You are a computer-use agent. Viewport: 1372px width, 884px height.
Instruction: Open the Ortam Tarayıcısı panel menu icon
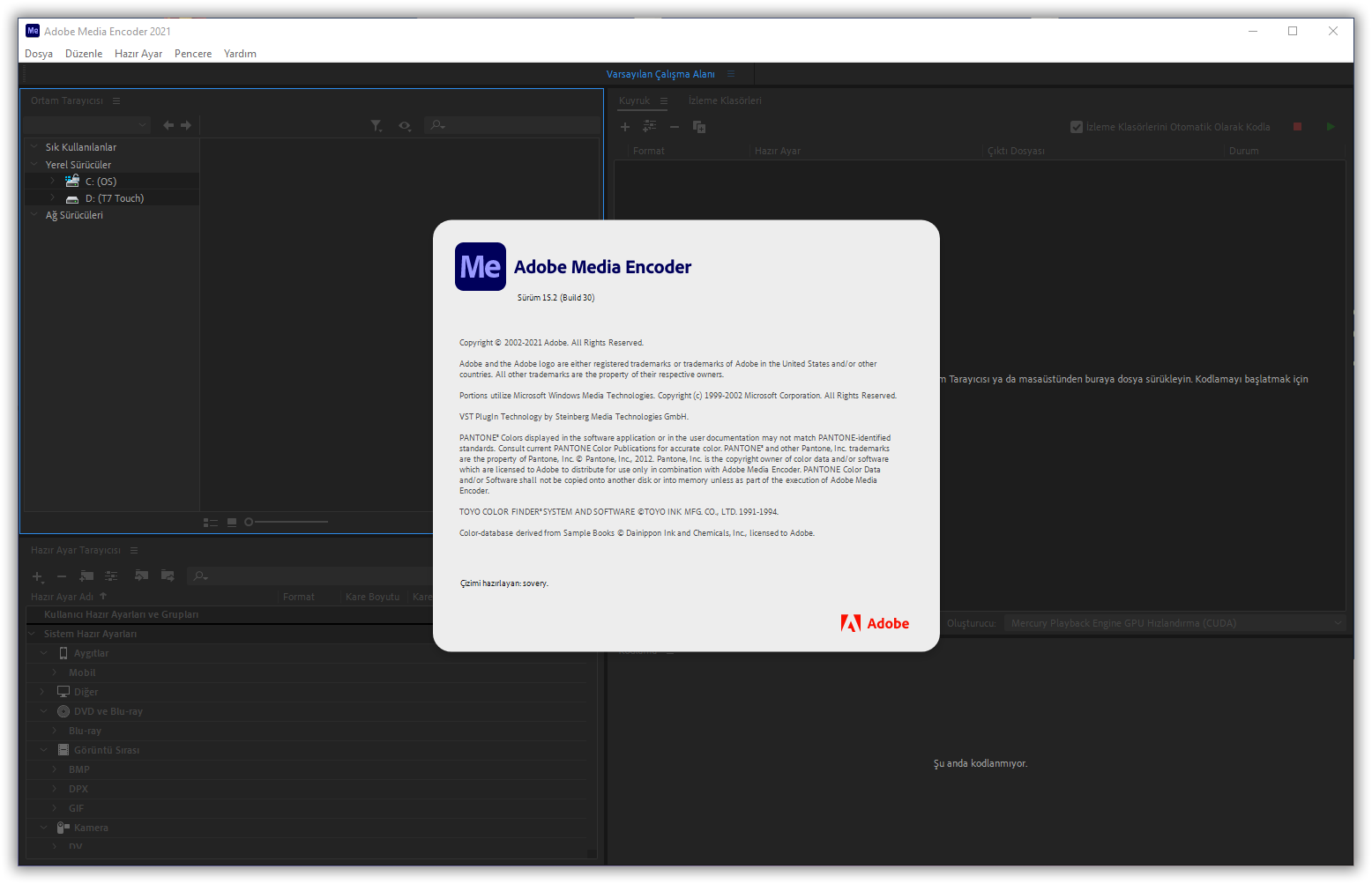pos(116,100)
